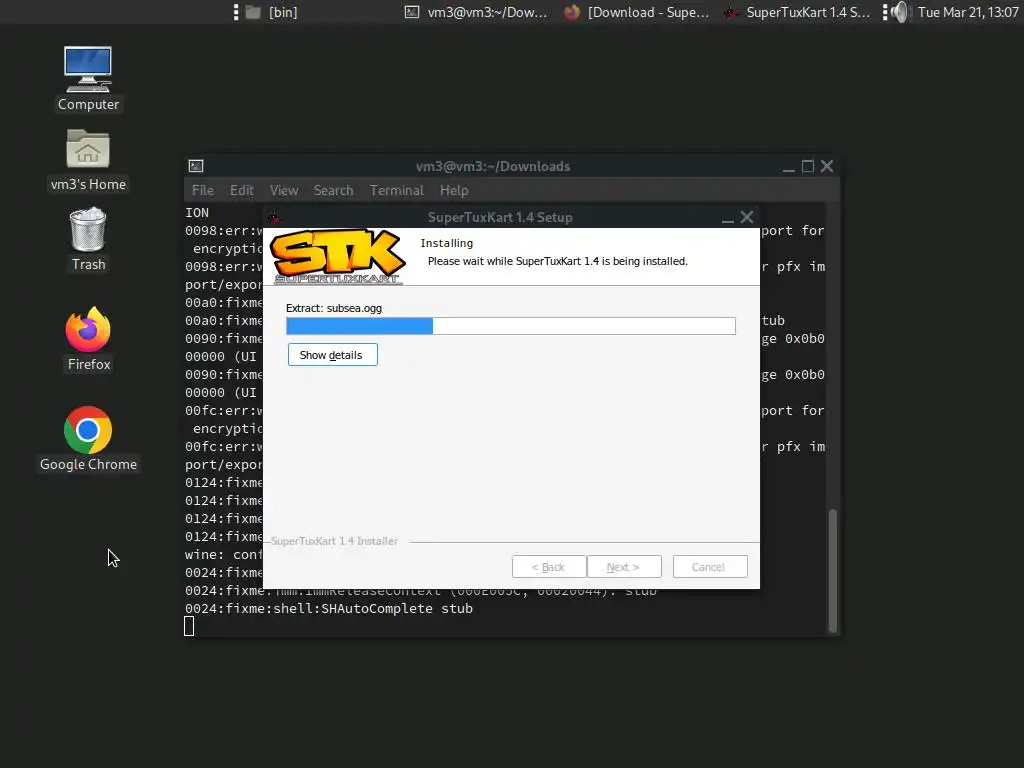The image size is (1024, 768).
Task: Click the terminal line 'SHAutoComplete stub'
Action: pos(328,608)
